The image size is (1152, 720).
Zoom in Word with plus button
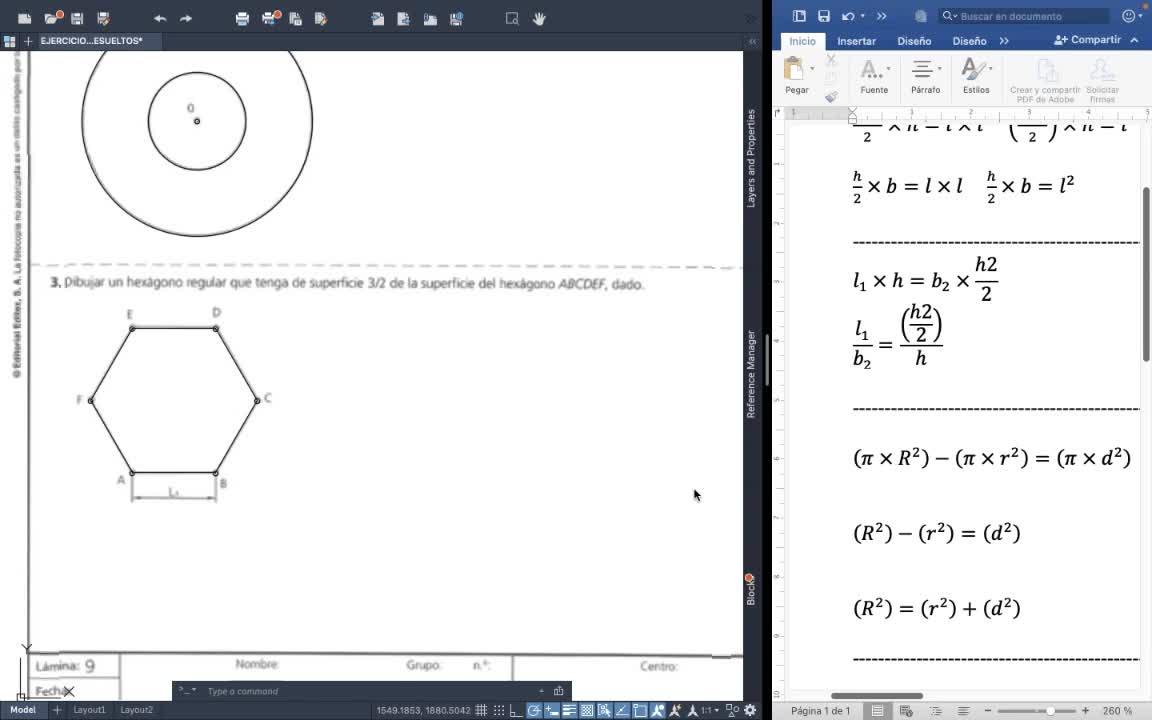(1085, 710)
